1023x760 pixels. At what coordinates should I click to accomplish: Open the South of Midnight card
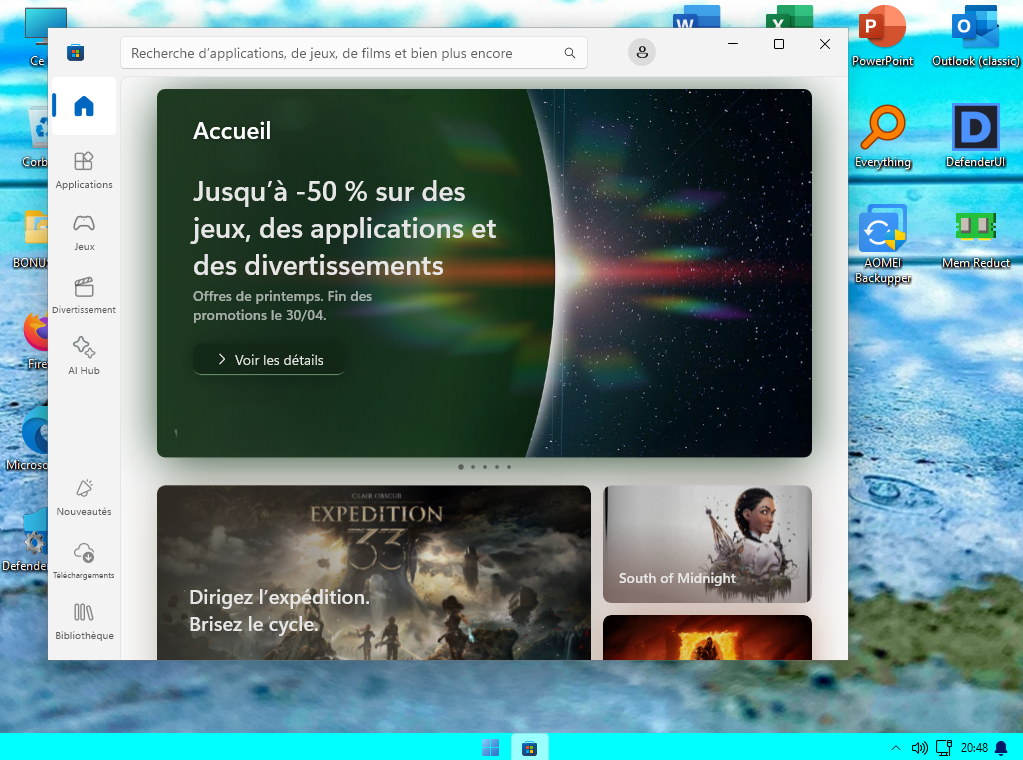707,544
